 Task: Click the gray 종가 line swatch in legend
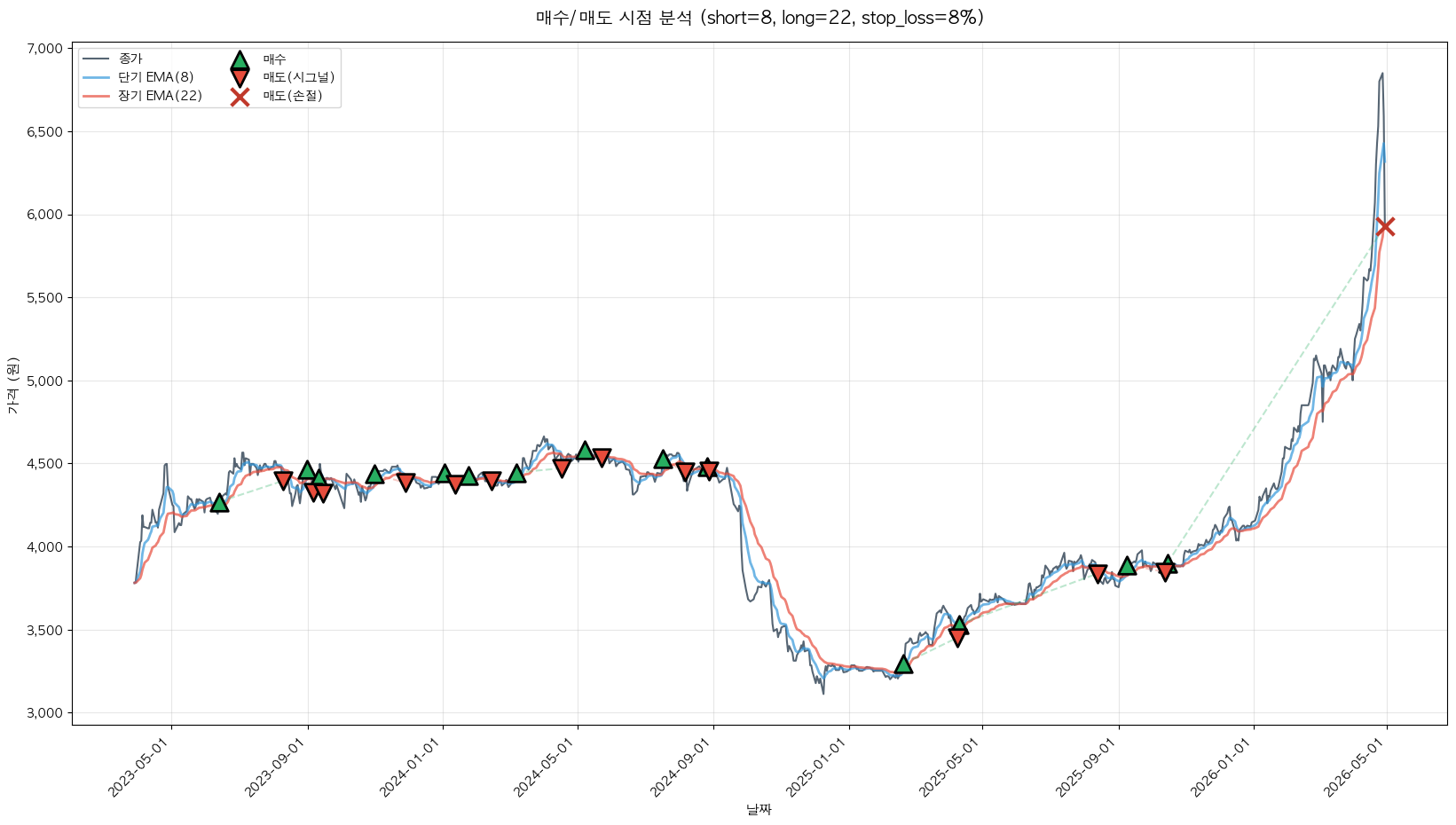click(x=95, y=59)
